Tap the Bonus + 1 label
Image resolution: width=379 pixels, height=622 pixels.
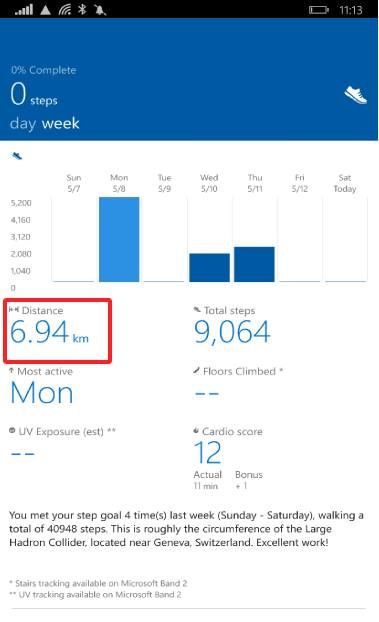249,480
